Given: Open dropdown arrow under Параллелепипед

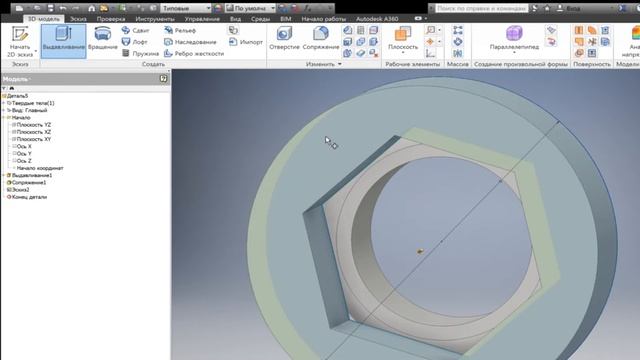Looking at the screenshot, I should click(514, 53).
